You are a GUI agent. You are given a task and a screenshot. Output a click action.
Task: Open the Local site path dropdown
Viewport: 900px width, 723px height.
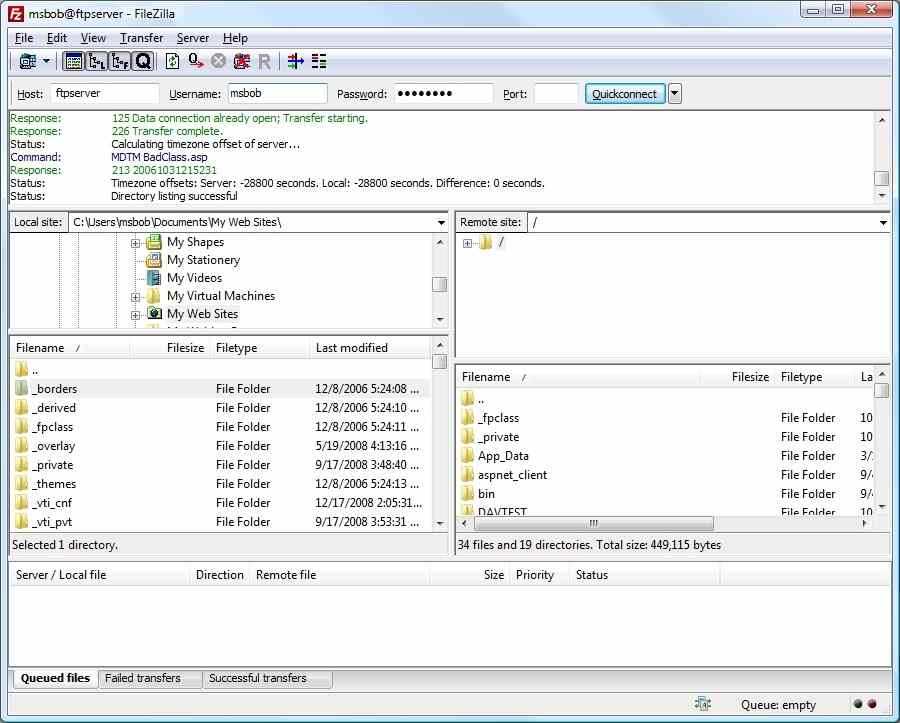[441, 223]
